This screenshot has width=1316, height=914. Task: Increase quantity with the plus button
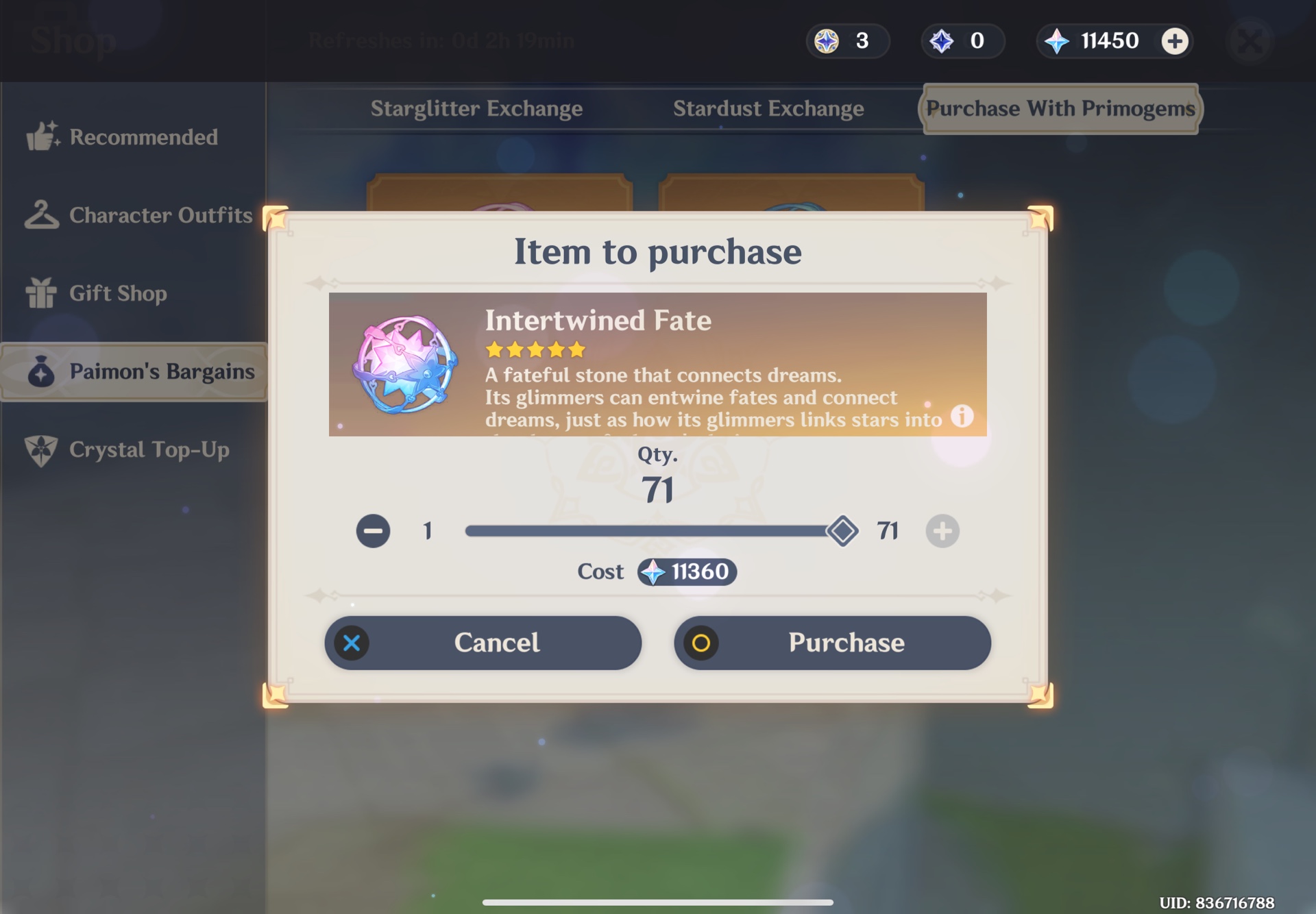942,531
